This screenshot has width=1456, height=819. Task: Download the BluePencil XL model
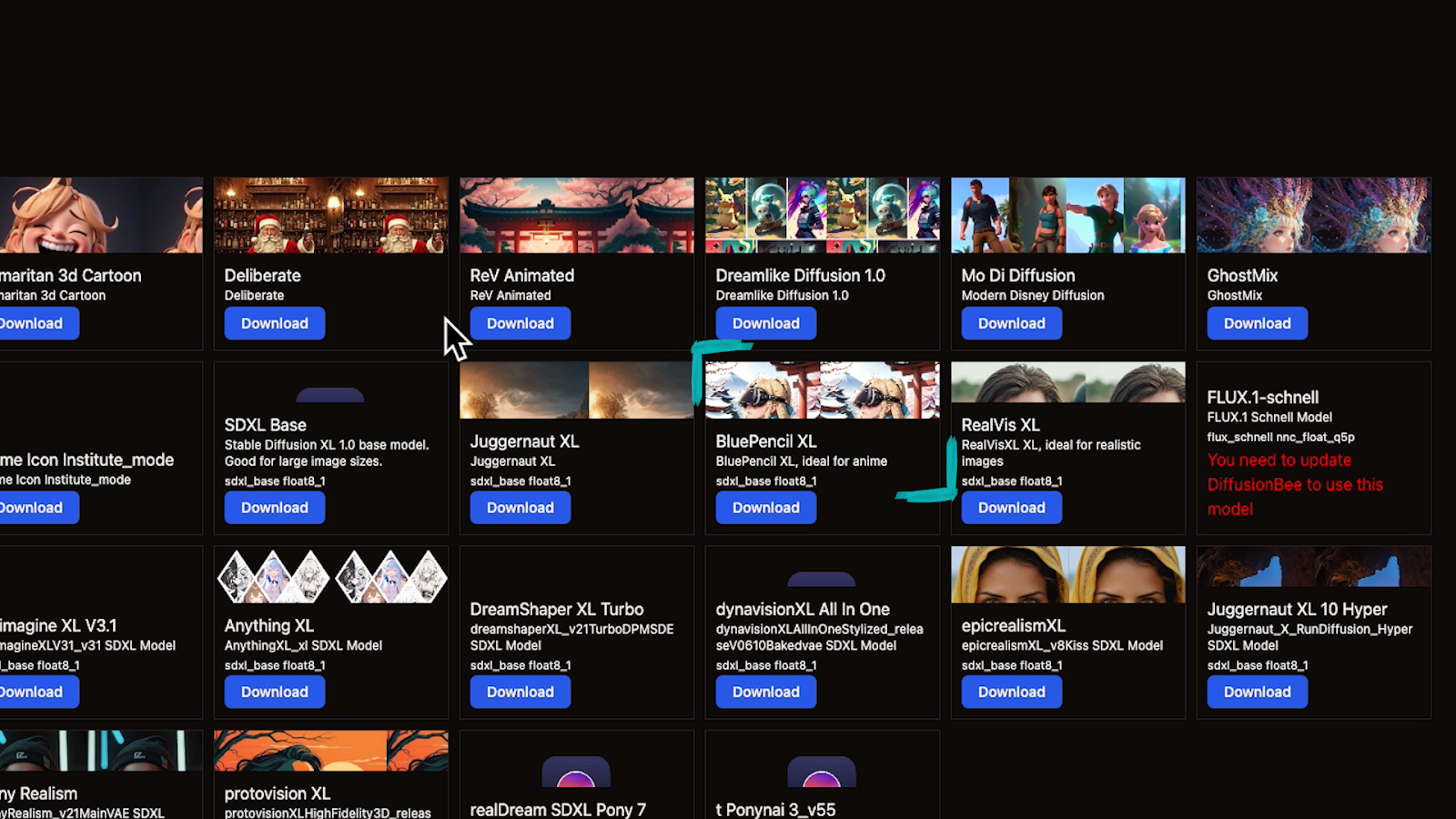pos(766,508)
